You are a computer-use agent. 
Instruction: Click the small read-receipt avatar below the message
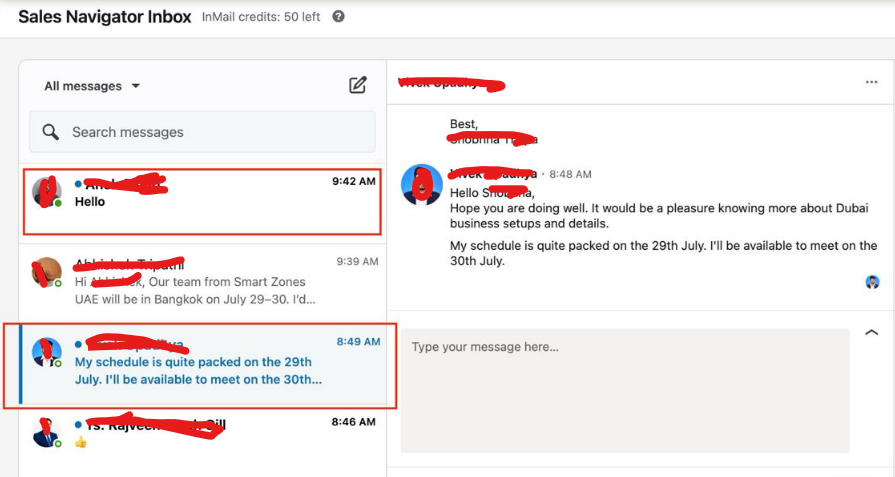tap(873, 283)
